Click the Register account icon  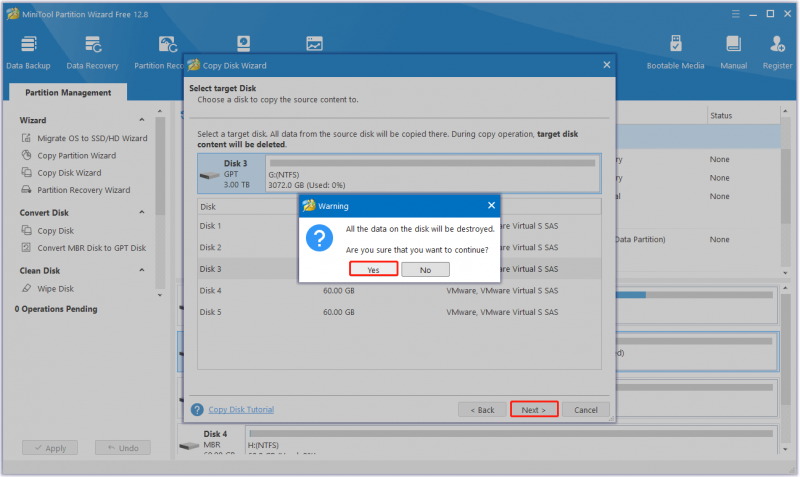click(777, 53)
